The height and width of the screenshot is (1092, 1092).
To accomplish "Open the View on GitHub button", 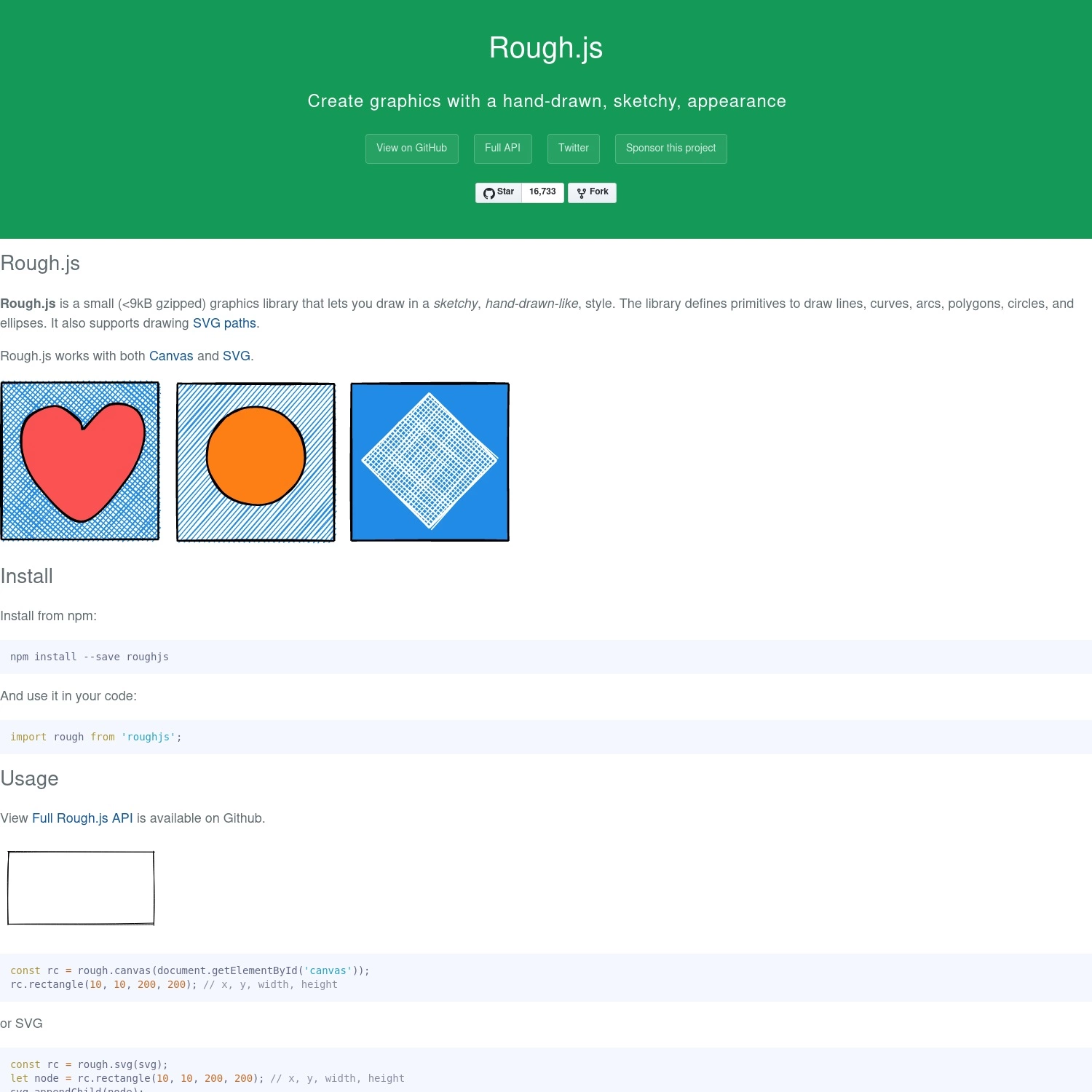I will coord(412,149).
